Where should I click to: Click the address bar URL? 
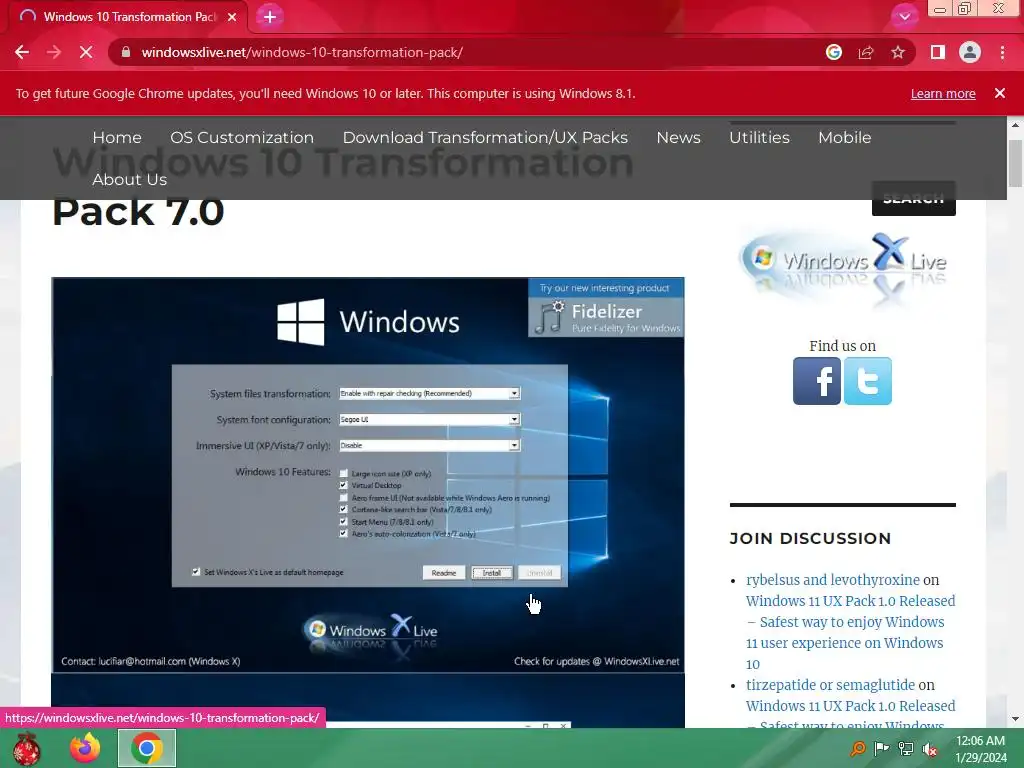tap(302, 52)
